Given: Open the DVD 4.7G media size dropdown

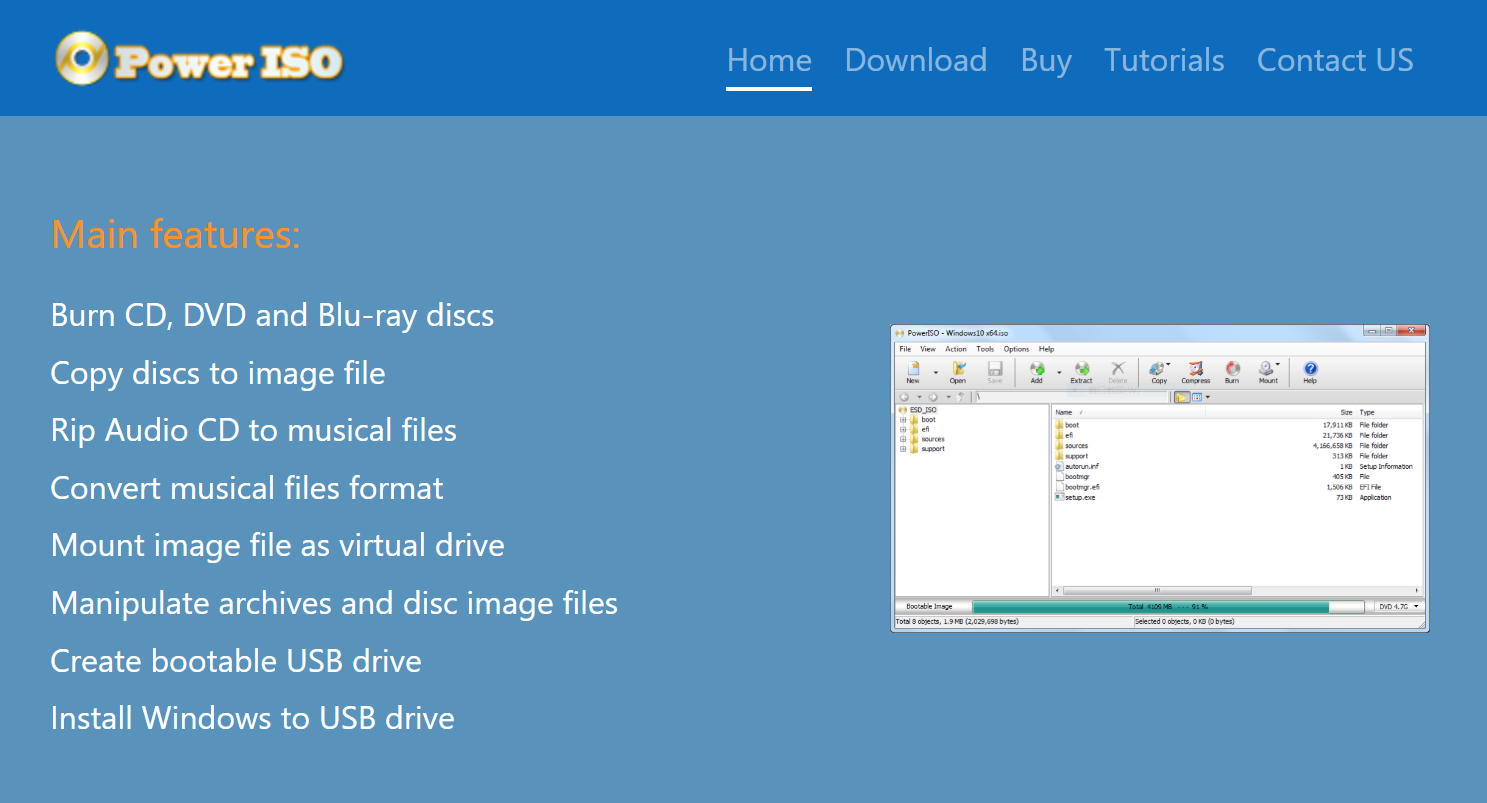Looking at the screenshot, I should [1398, 606].
